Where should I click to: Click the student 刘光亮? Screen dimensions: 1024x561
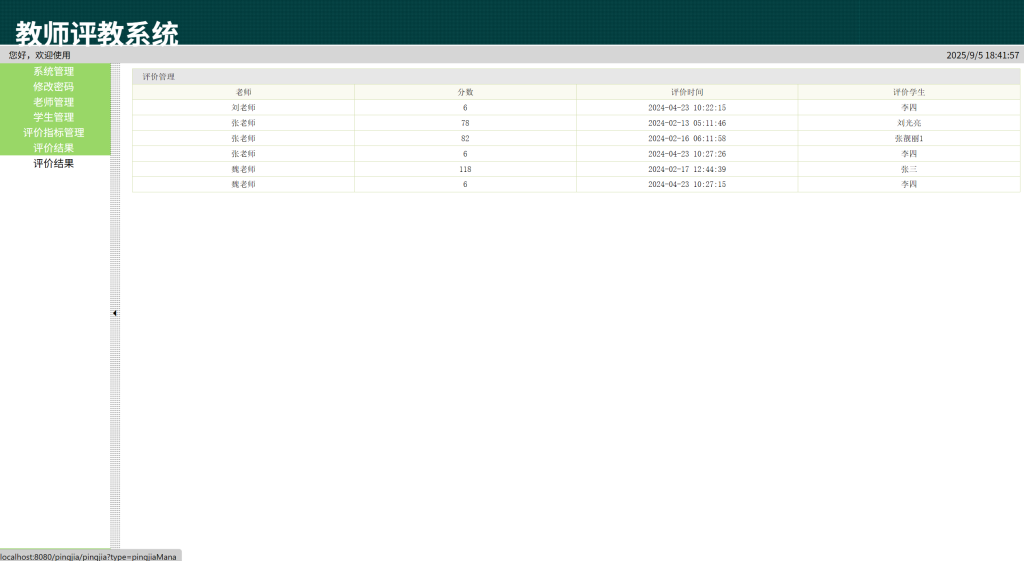pos(909,123)
